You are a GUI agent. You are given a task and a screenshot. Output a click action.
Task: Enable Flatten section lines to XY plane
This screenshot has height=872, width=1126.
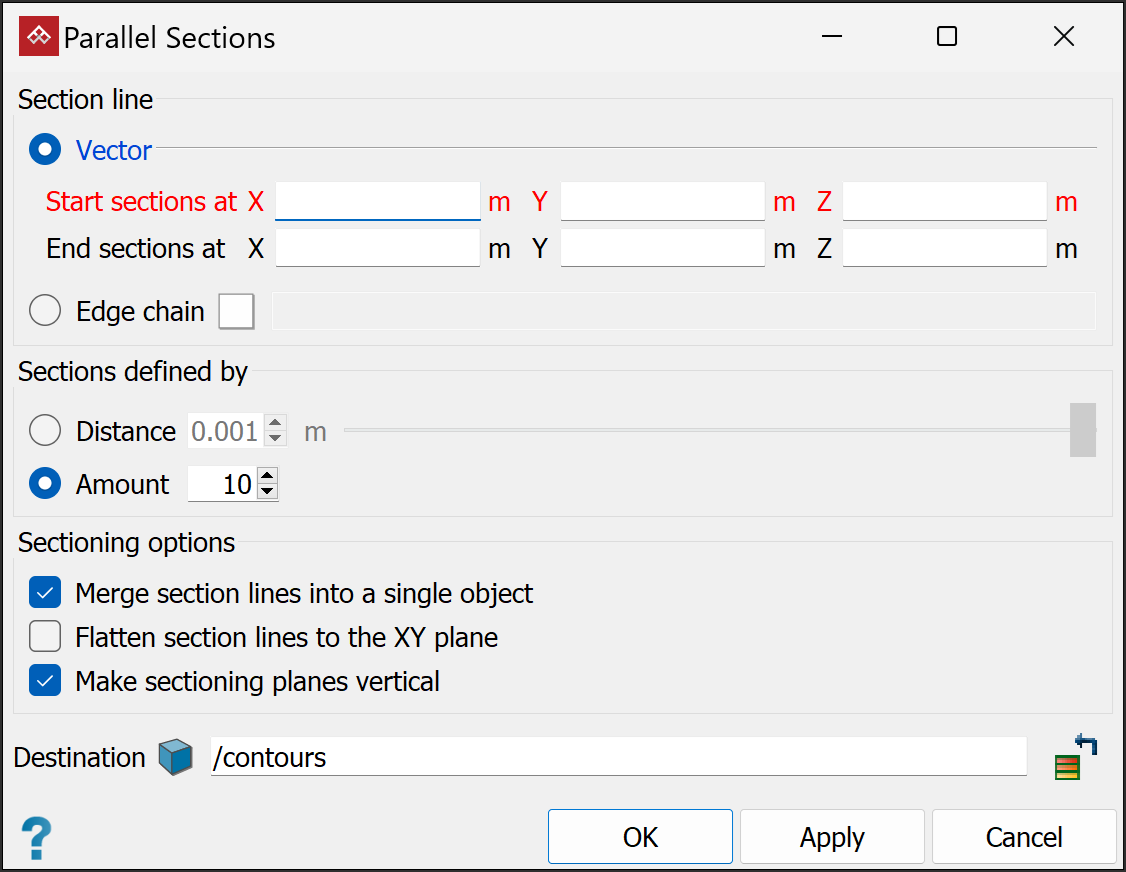coord(45,637)
